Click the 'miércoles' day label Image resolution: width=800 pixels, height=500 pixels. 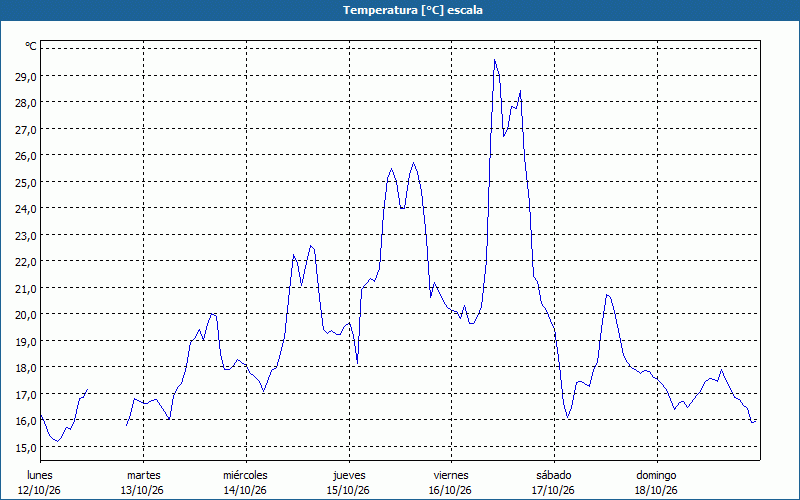(x=245, y=475)
